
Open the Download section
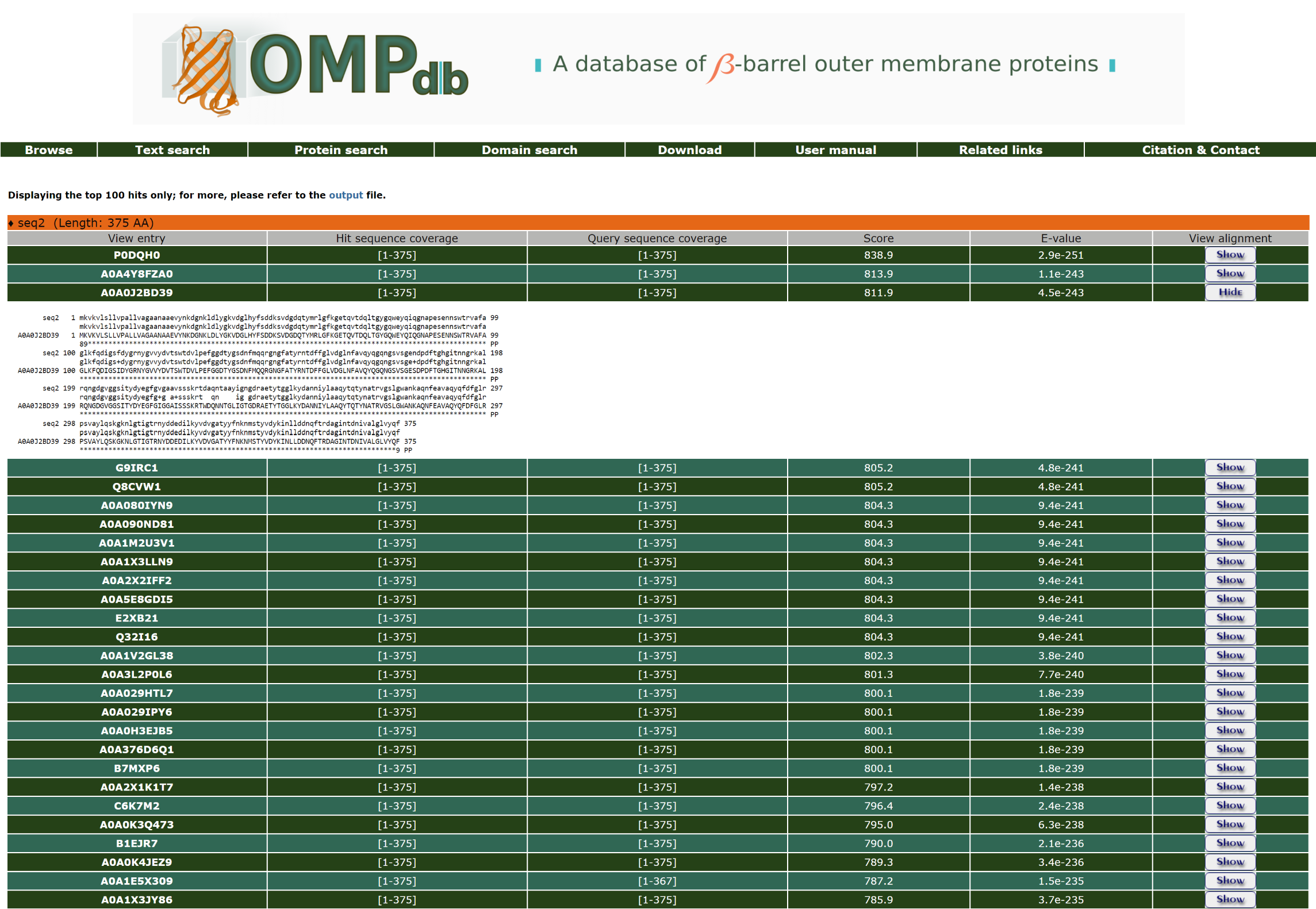coord(690,150)
